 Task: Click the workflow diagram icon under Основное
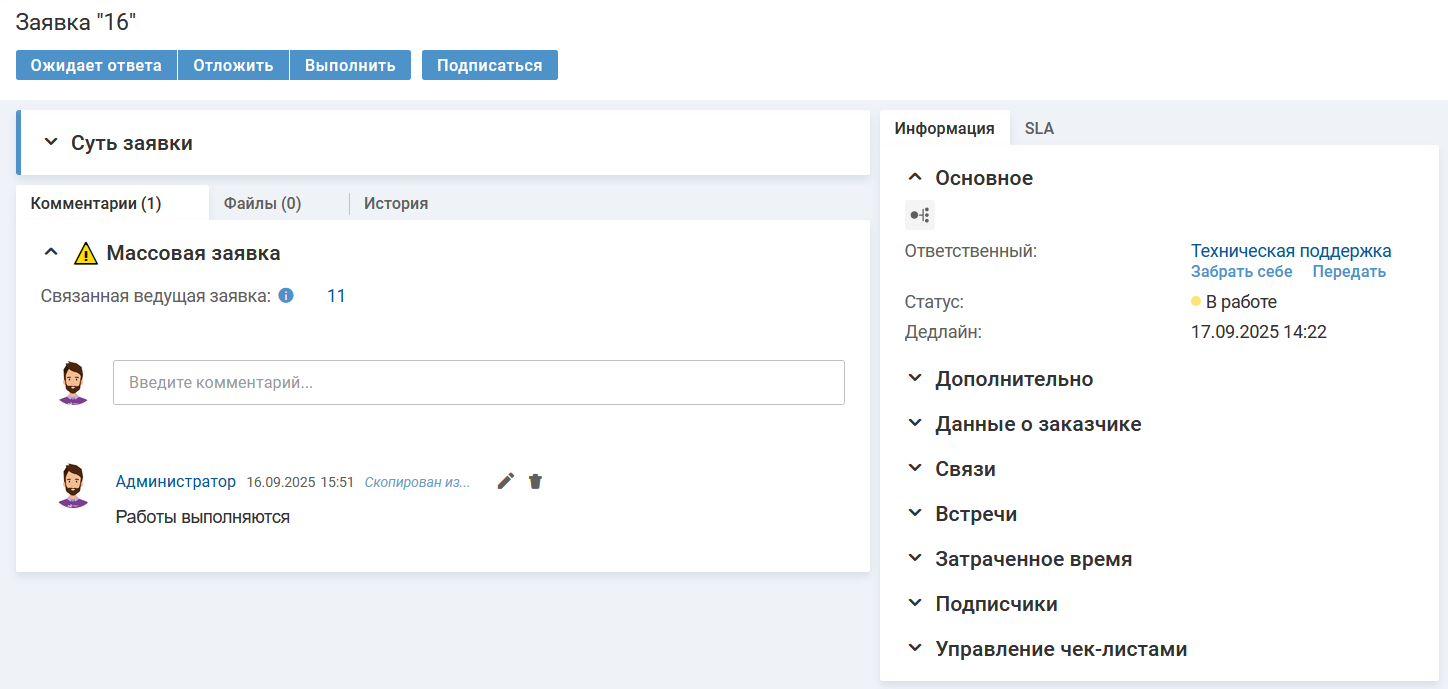click(919, 215)
